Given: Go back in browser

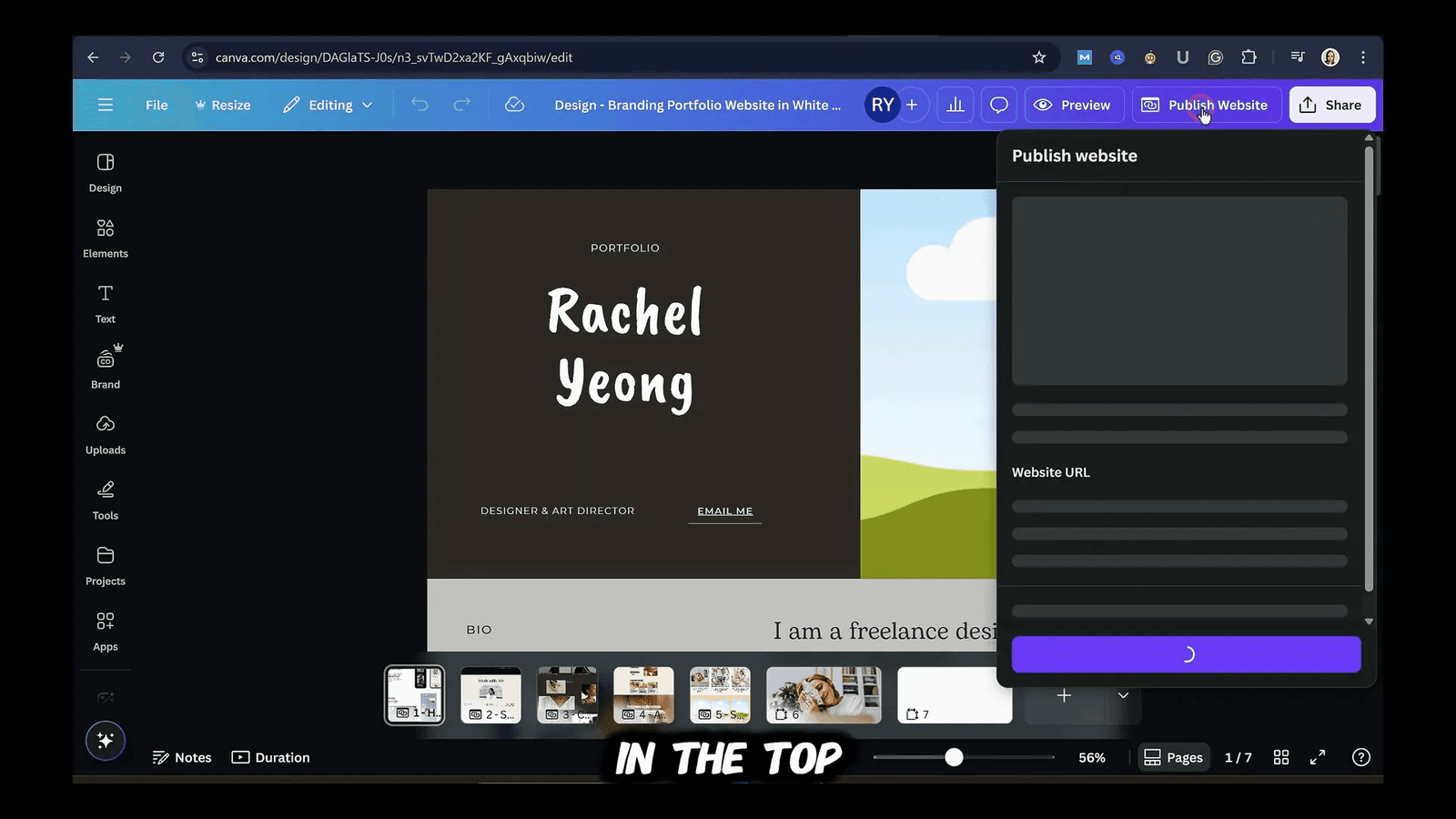Looking at the screenshot, I should [x=93, y=57].
